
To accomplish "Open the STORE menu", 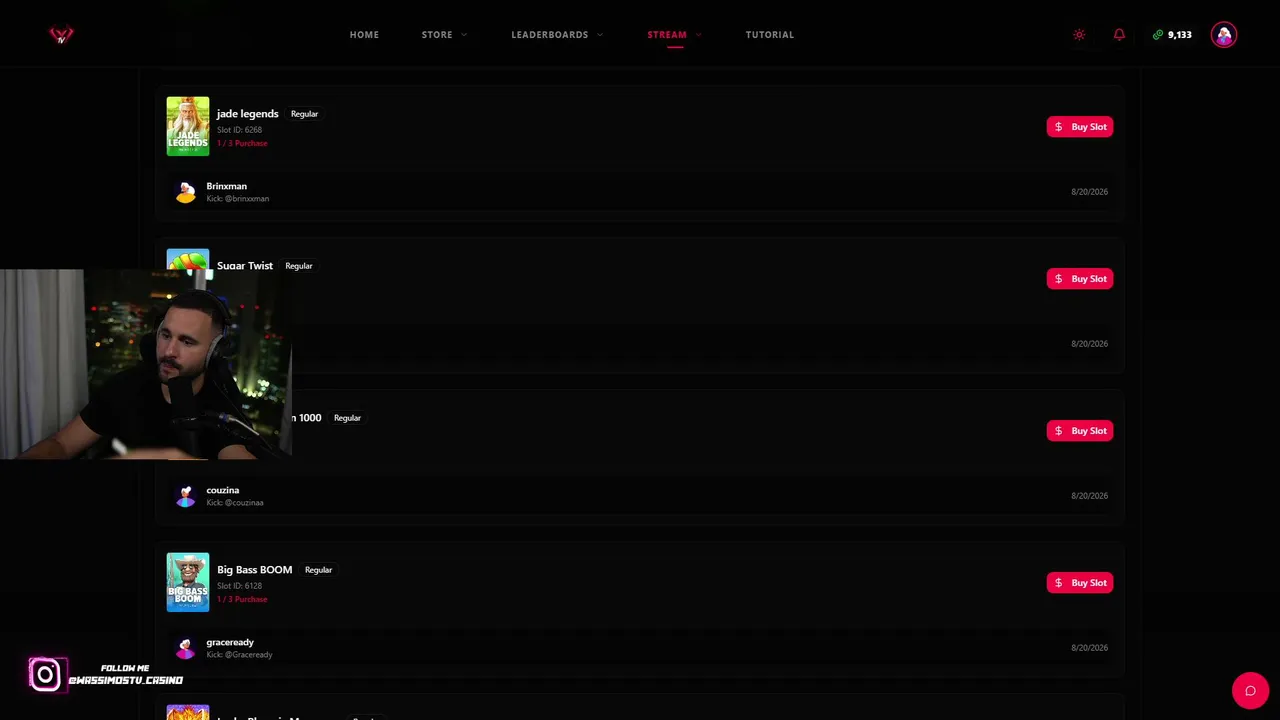I will [437, 35].
